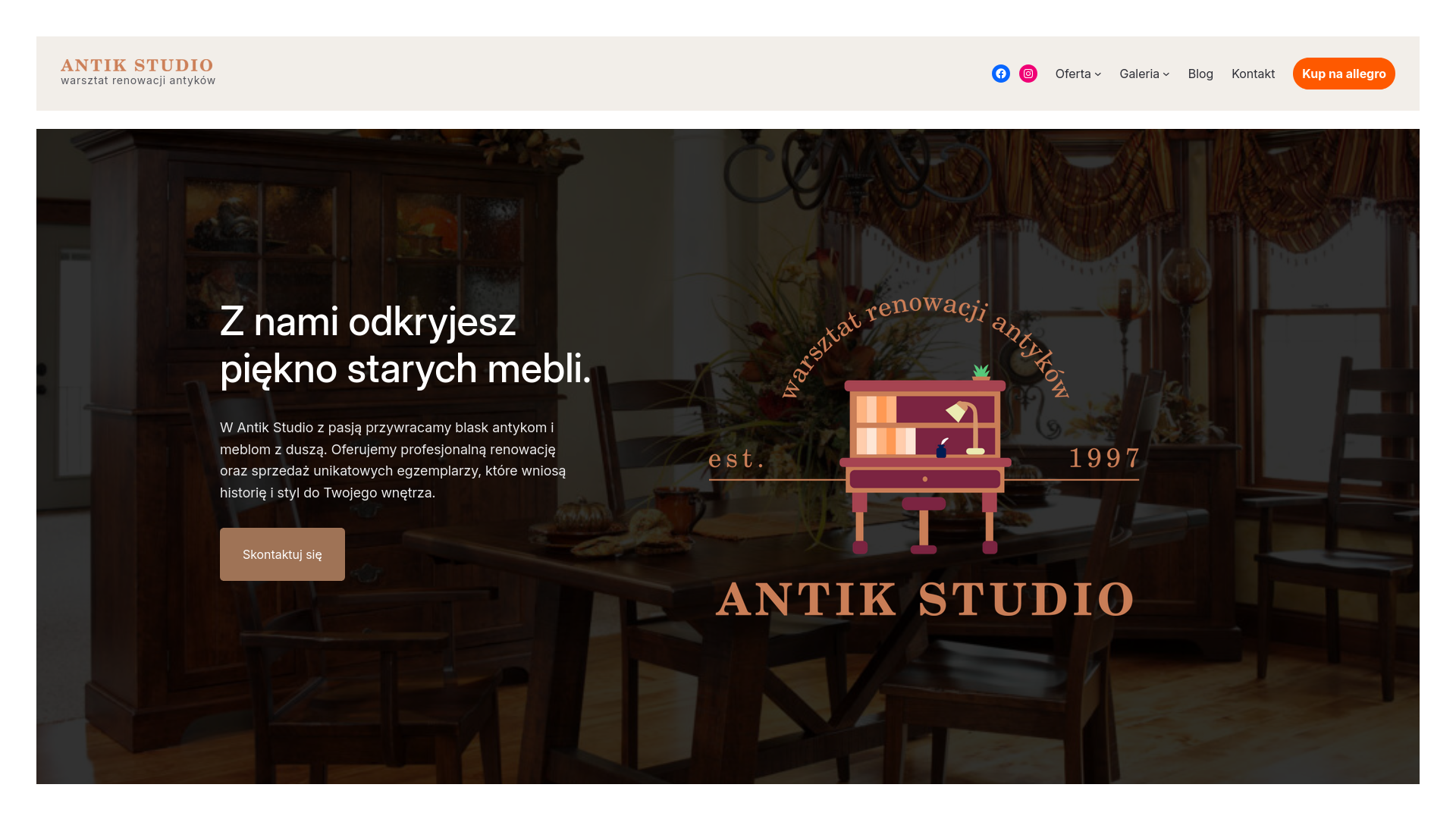Viewport: 1456px width, 819px height.
Task: Click the tagline warsztat renowacji antyków
Action: [x=138, y=79]
